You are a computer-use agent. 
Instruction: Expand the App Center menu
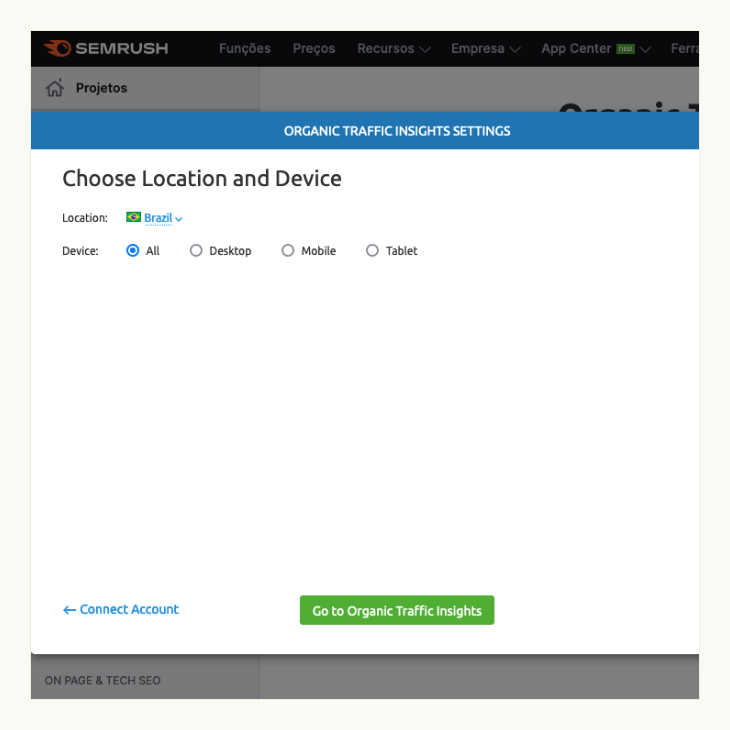coord(595,48)
